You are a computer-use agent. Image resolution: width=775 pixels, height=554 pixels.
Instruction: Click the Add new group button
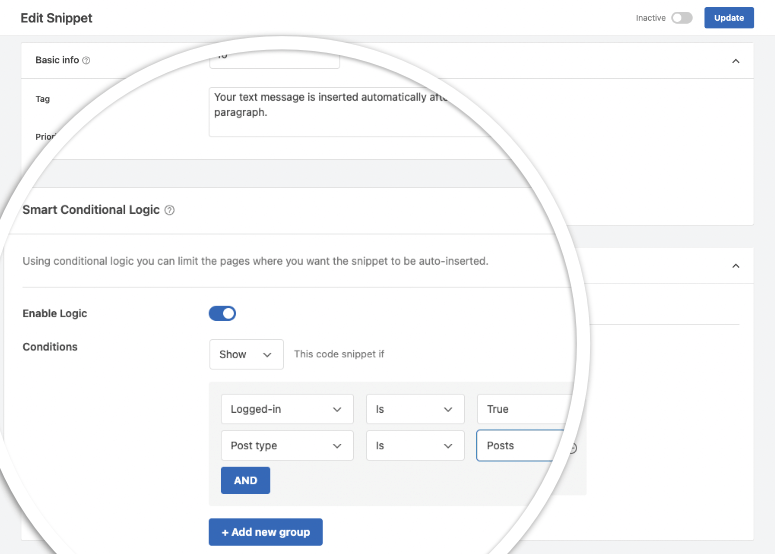(x=265, y=532)
